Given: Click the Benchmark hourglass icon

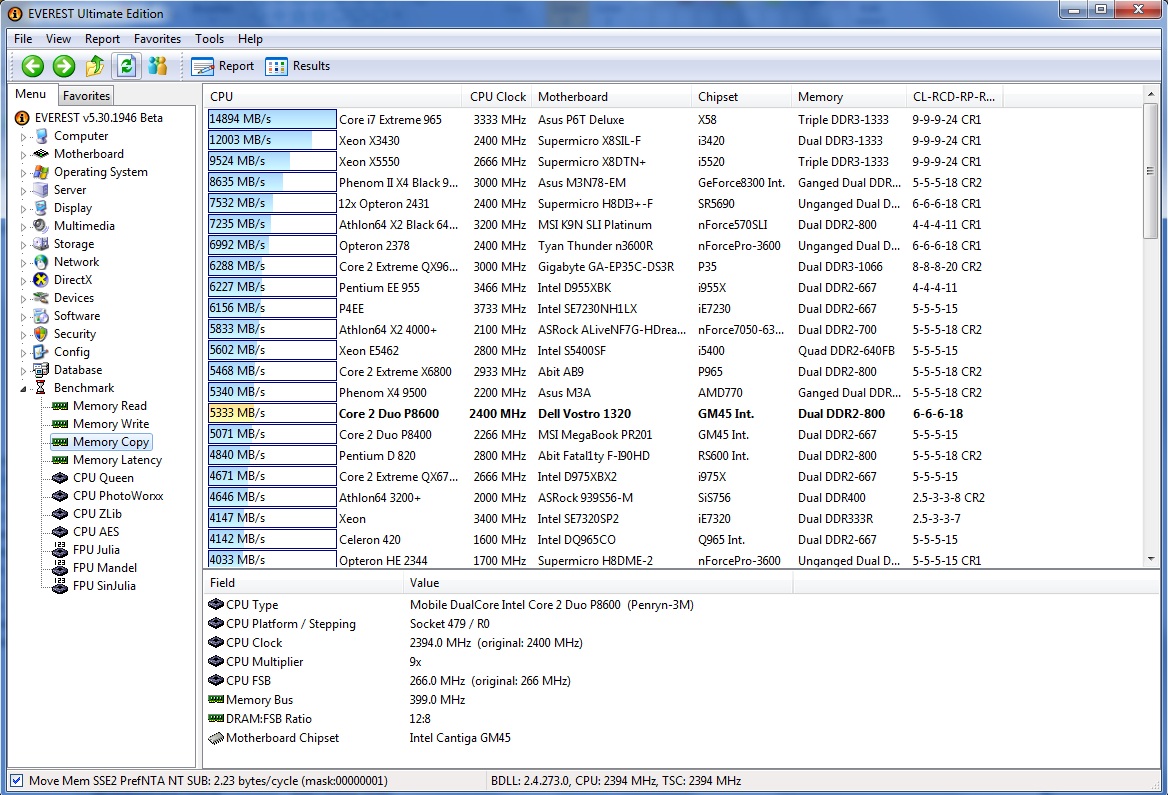Looking at the screenshot, I should 41,388.
